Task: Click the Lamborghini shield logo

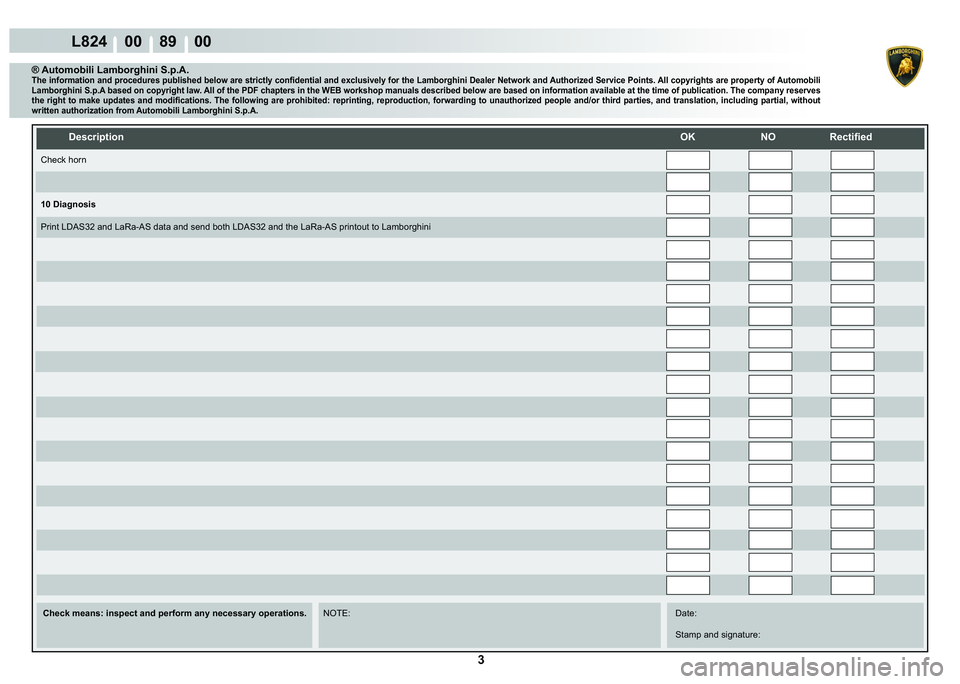Action: coord(904,66)
